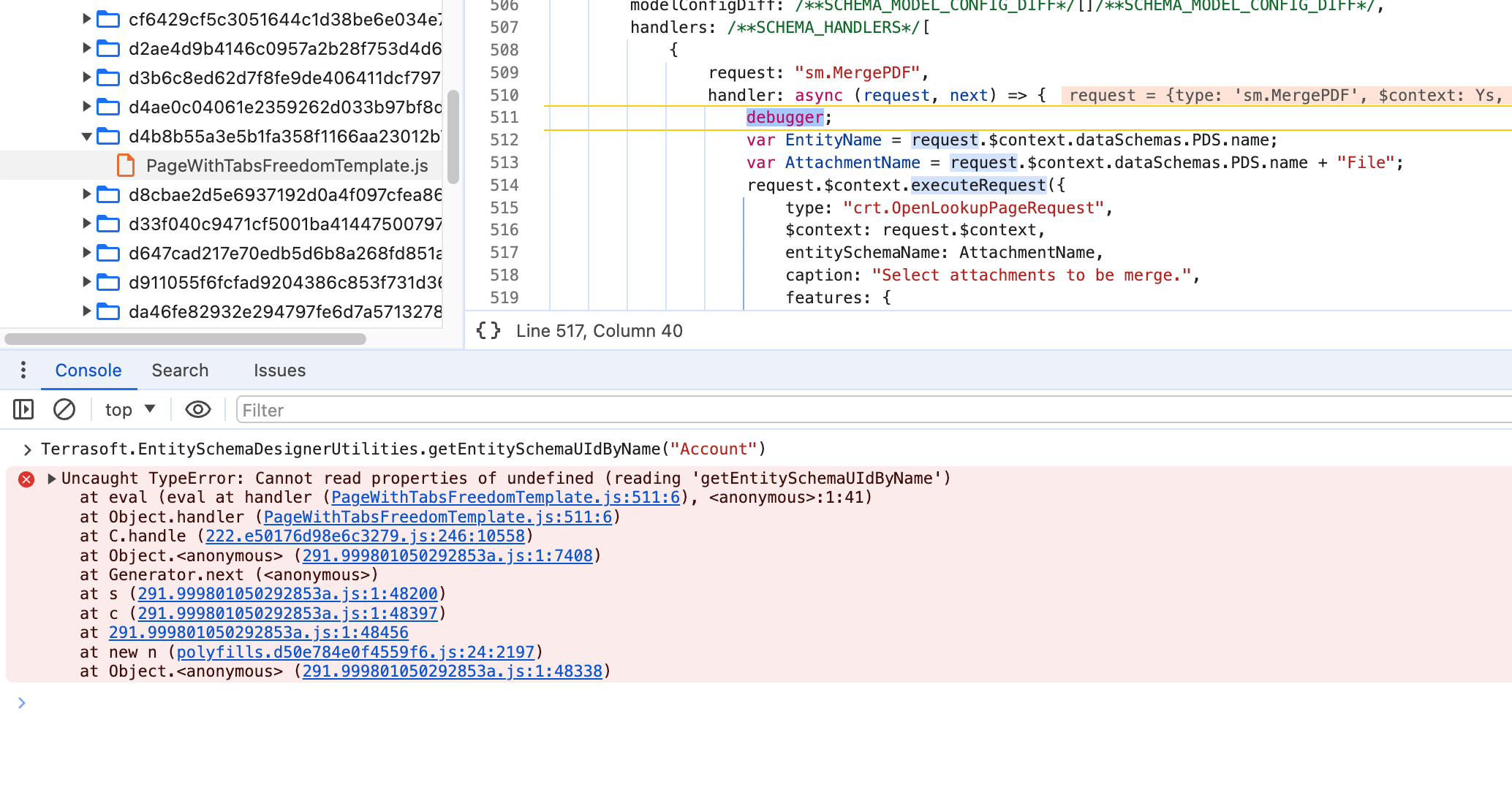Click file icon beside PageWithTabsFreedomTemplate.js

click(126, 165)
